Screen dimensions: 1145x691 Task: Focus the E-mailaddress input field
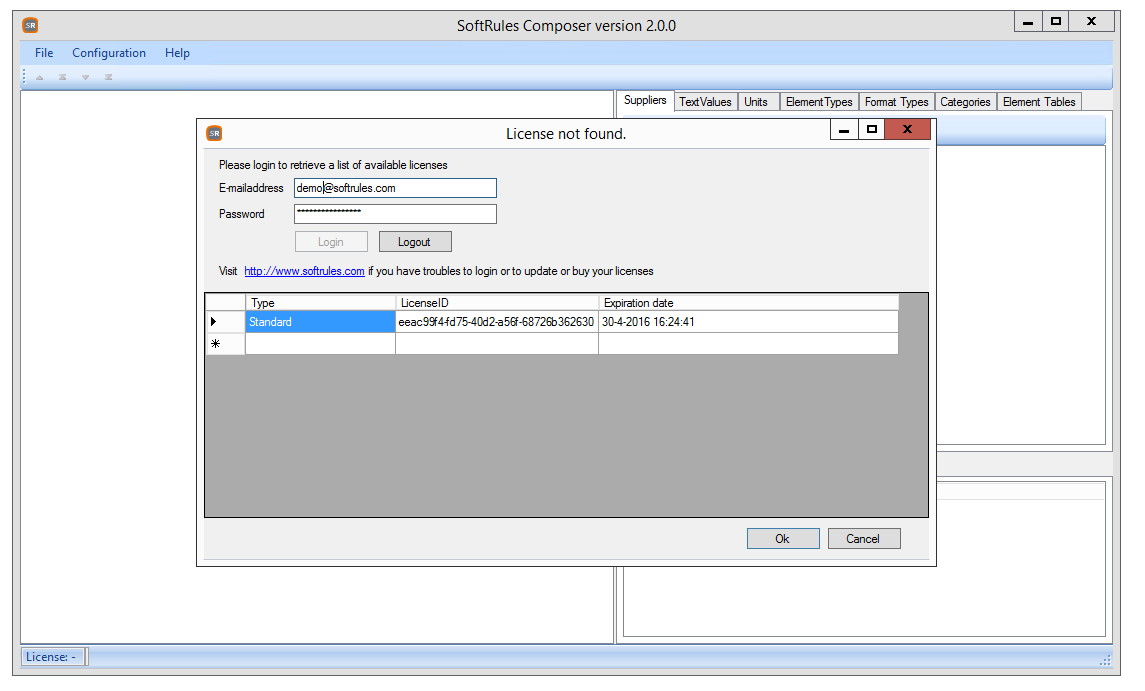(x=395, y=188)
